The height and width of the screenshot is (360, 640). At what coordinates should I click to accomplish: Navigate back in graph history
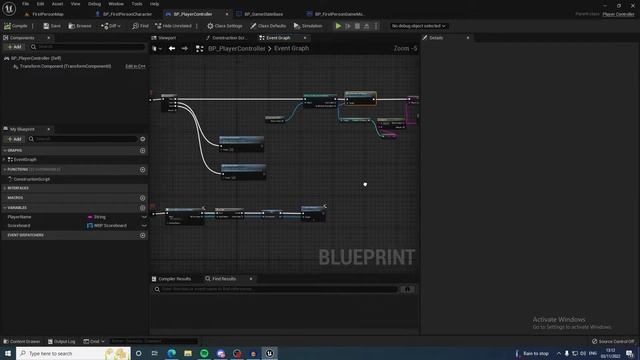[172, 49]
